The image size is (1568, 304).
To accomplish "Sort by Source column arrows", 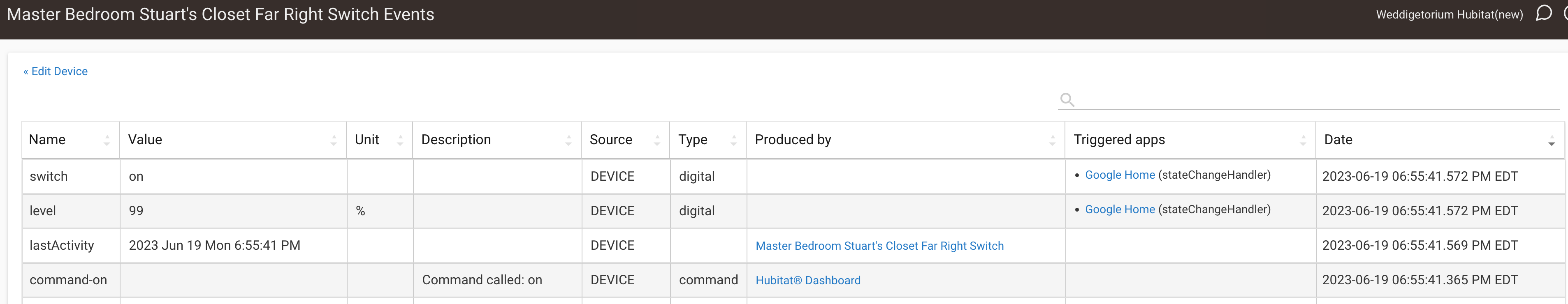I will point(657,140).
